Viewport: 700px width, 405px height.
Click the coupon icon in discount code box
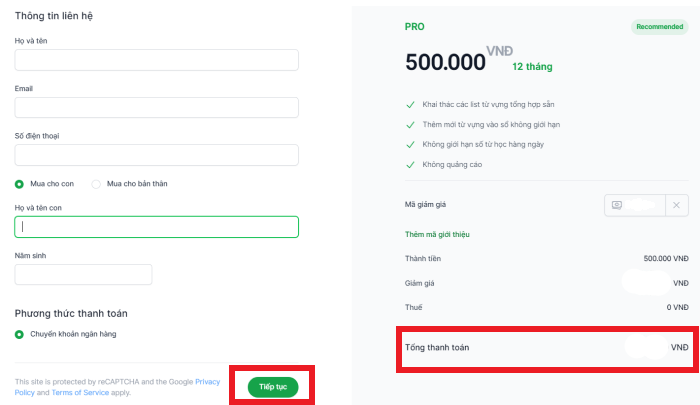point(617,205)
